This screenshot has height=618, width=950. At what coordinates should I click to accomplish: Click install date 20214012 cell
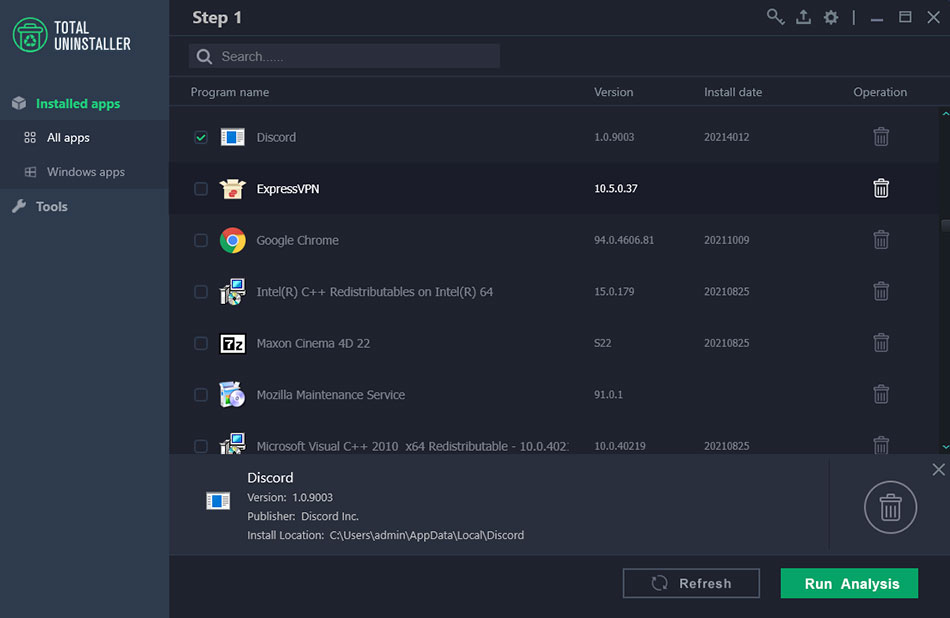pos(726,137)
